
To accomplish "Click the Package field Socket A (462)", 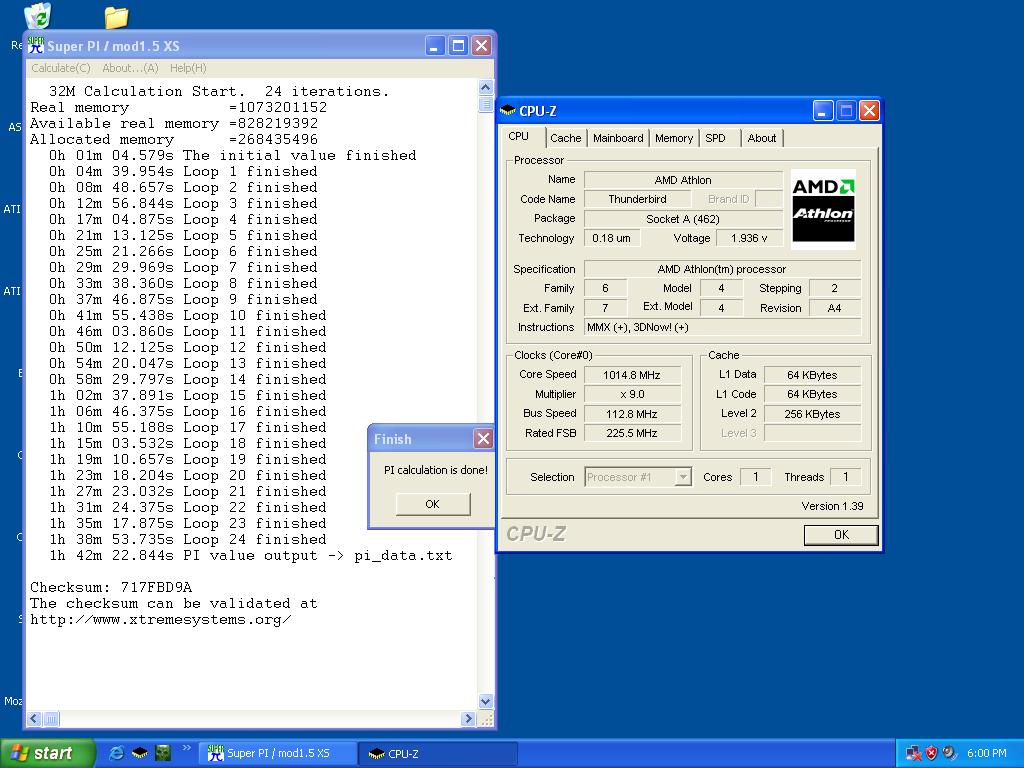I will click(x=683, y=219).
